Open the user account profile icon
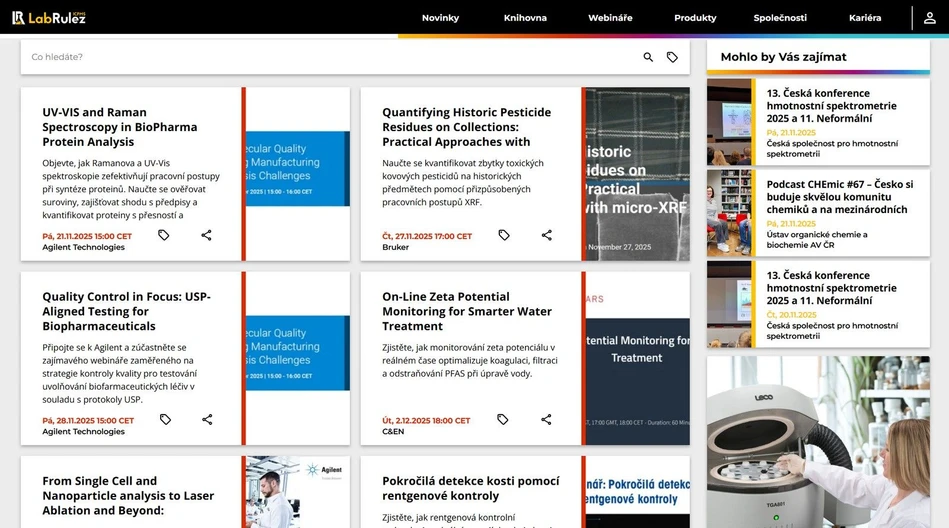 [x=930, y=18]
